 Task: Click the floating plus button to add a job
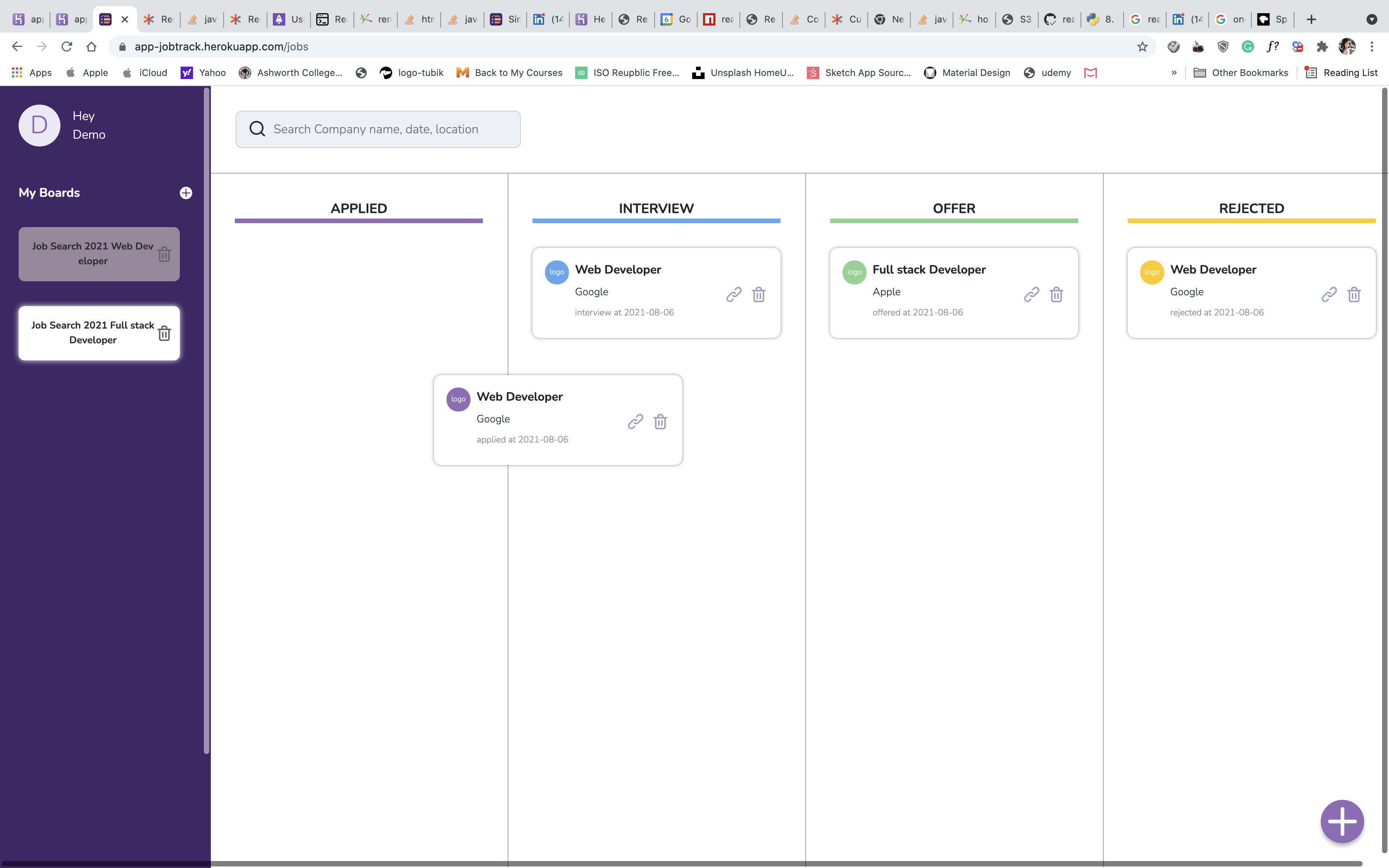1341,821
